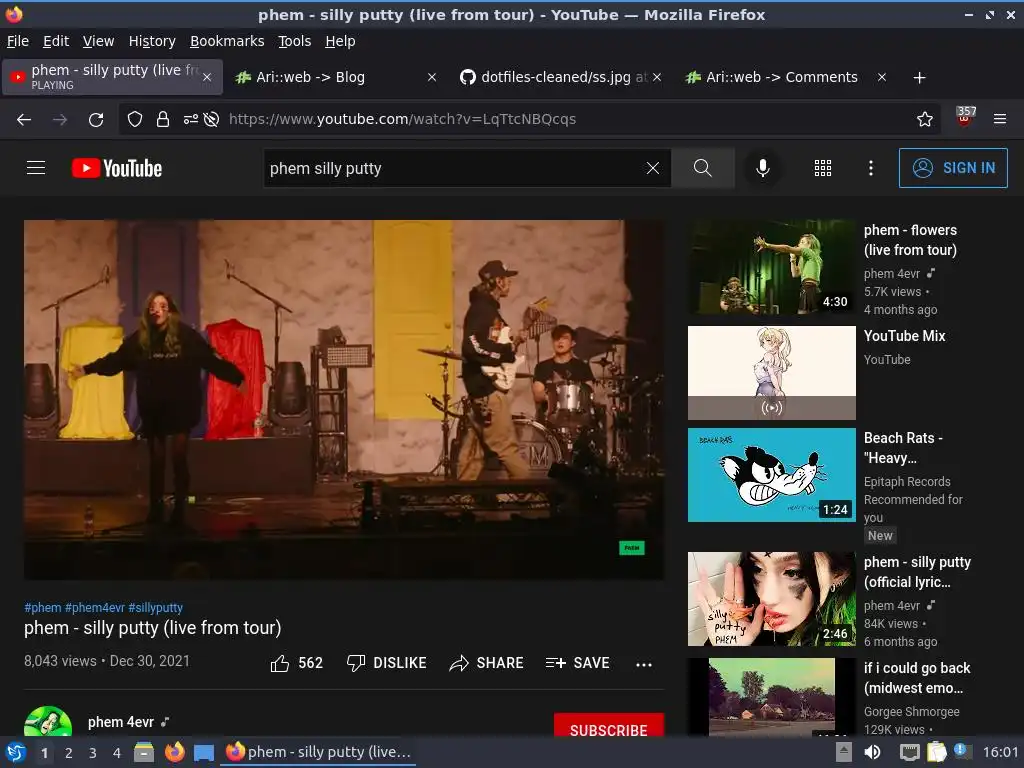Open phem 4evr channel name link
The height and width of the screenshot is (768, 1024).
coord(120,722)
